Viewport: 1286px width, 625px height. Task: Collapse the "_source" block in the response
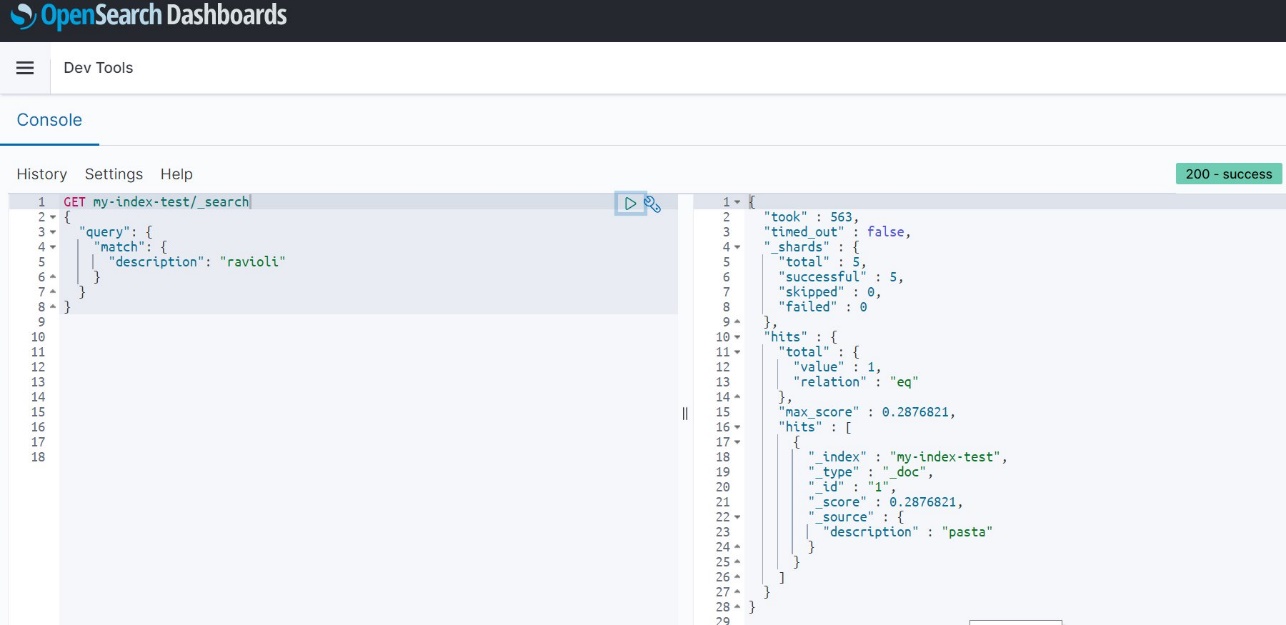[738, 517]
